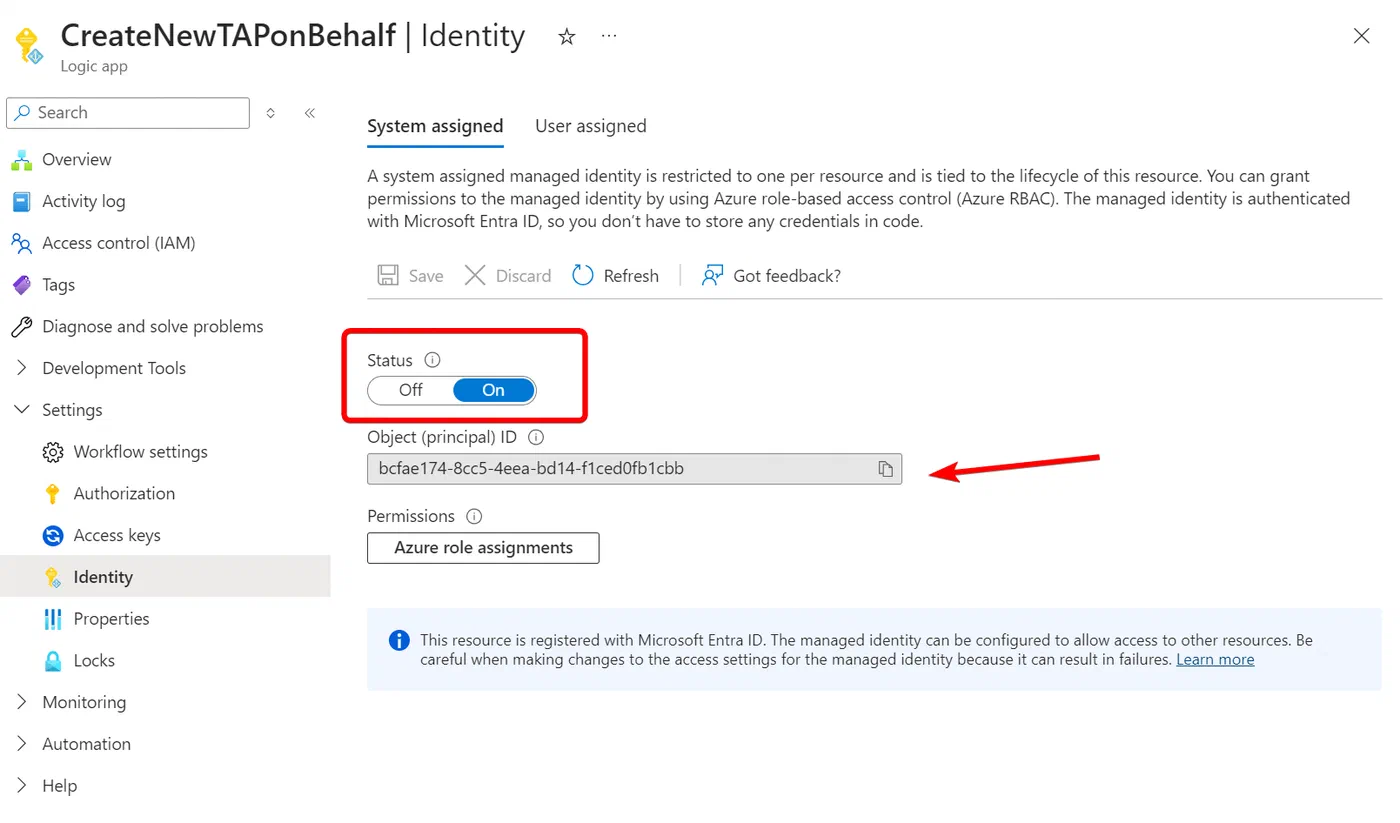
Task: Click the Access keys icon
Action: coord(53,536)
